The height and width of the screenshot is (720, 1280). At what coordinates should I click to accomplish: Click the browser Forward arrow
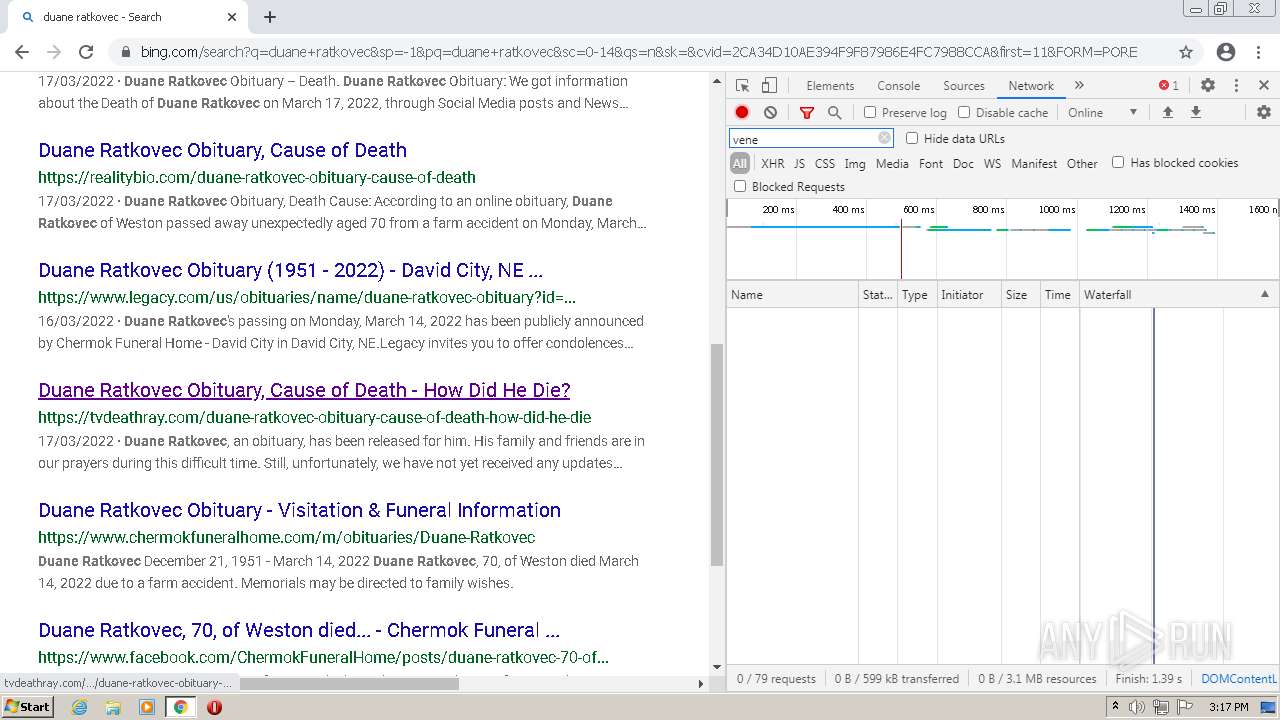tap(54, 52)
